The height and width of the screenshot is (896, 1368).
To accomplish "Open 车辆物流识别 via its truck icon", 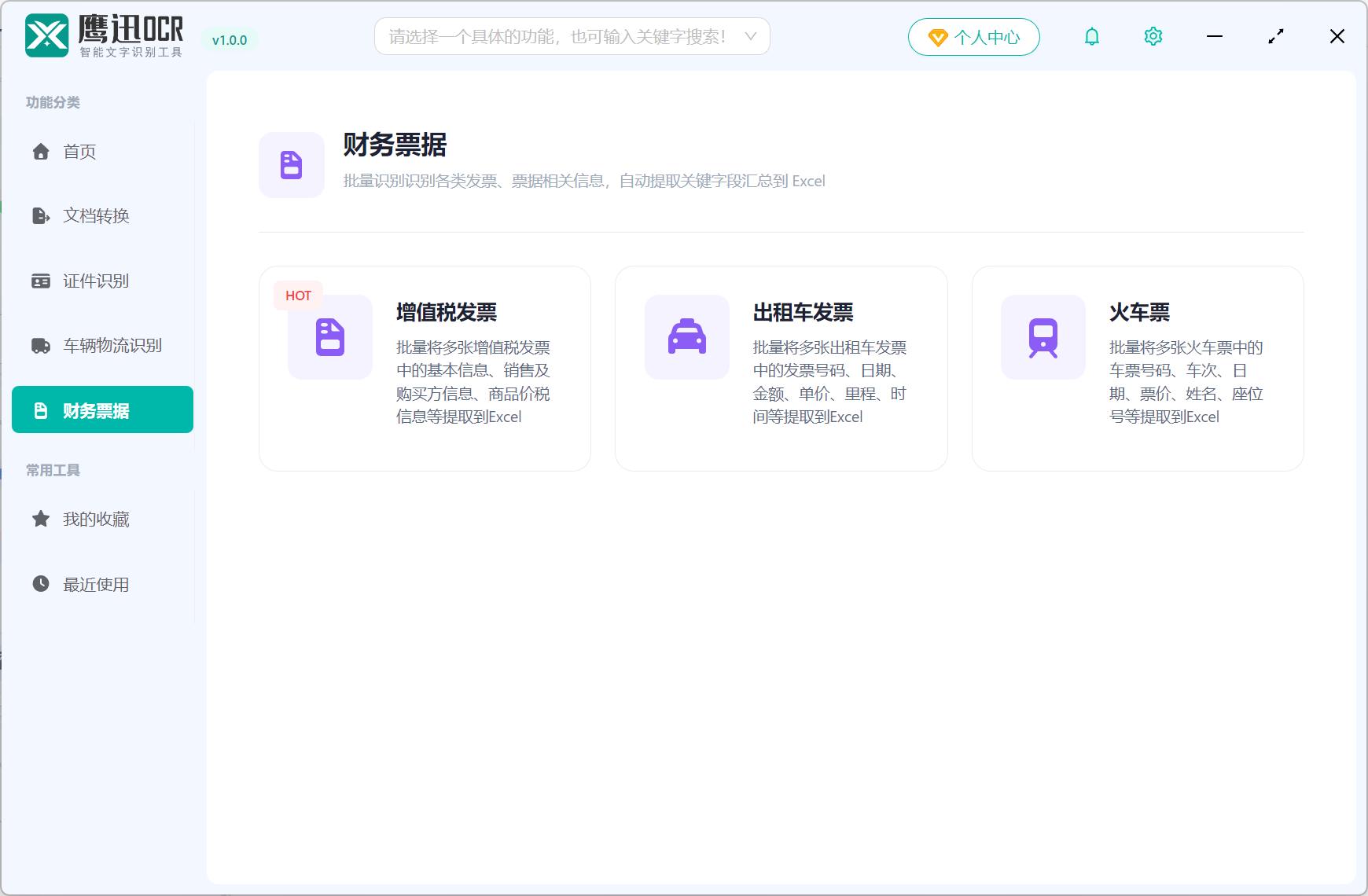I will (40, 345).
